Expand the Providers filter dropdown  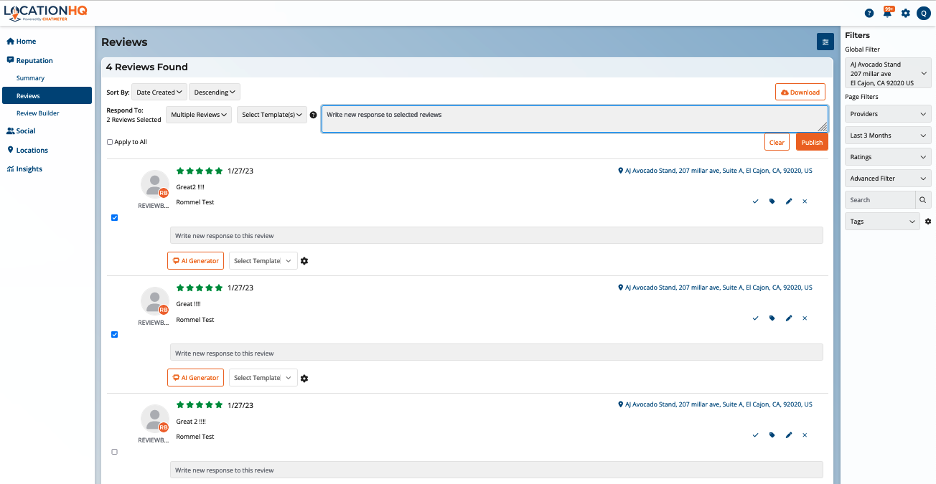click(x=888, y=114)
